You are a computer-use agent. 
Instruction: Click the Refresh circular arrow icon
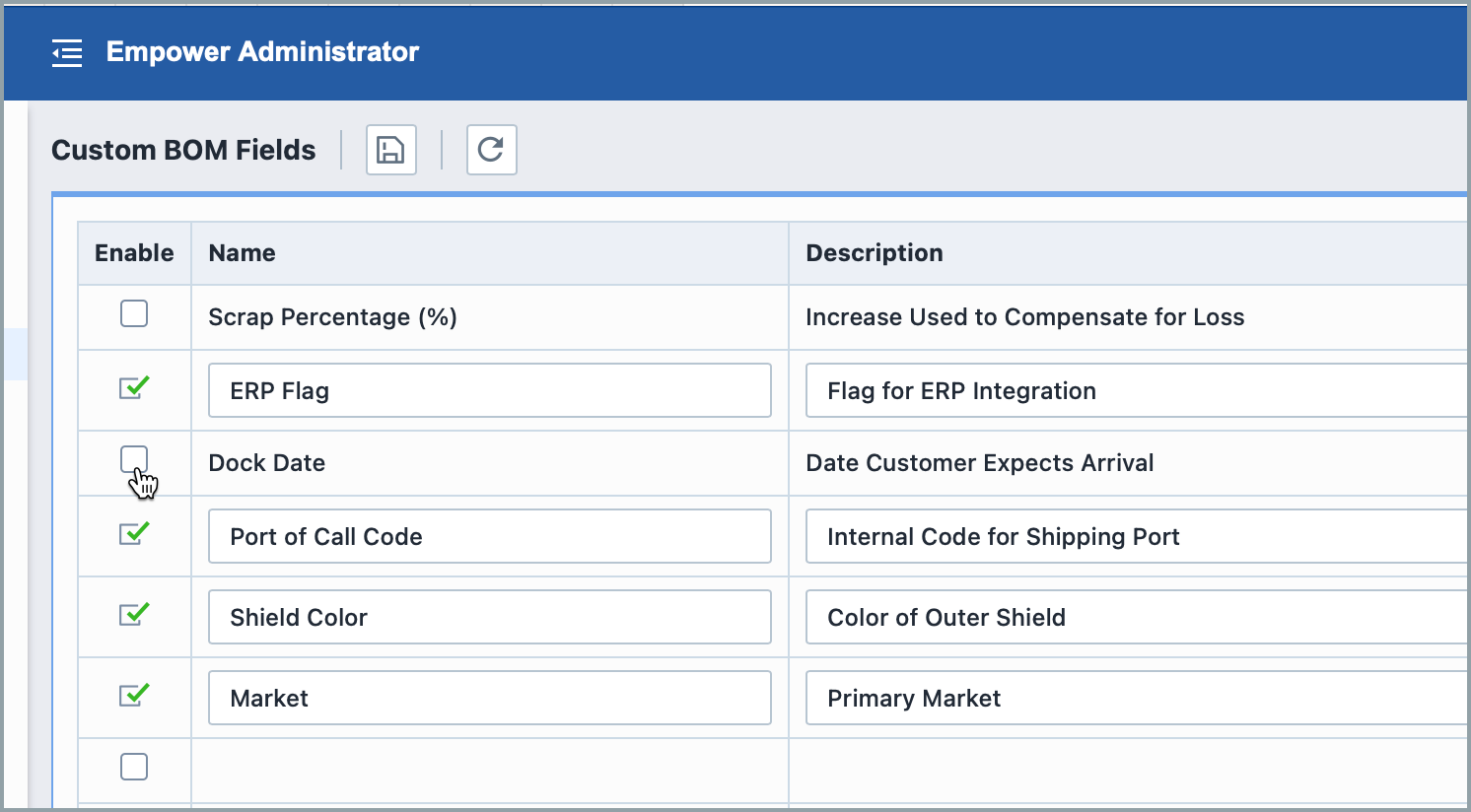(x=491, y=150)
